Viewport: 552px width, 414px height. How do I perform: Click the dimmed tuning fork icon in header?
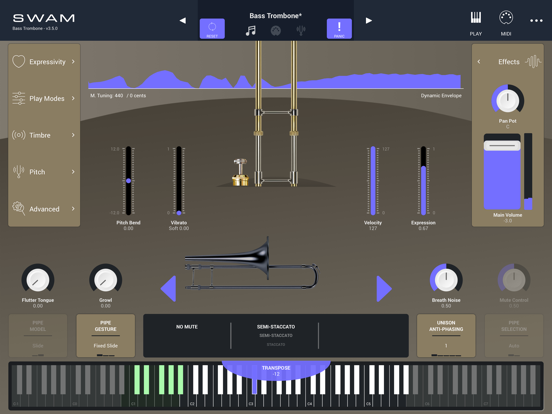pyautogui.click(x=301, y=31)
